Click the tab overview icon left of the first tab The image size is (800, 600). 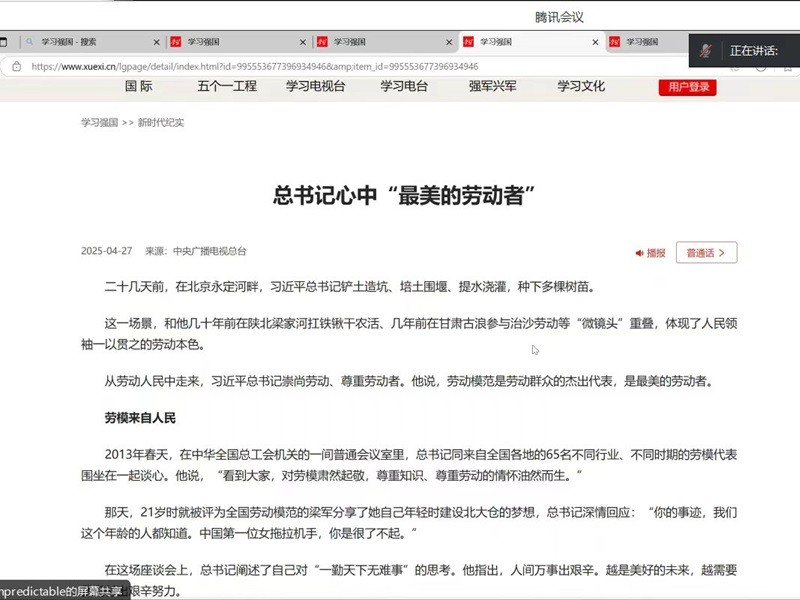point(5,42)
